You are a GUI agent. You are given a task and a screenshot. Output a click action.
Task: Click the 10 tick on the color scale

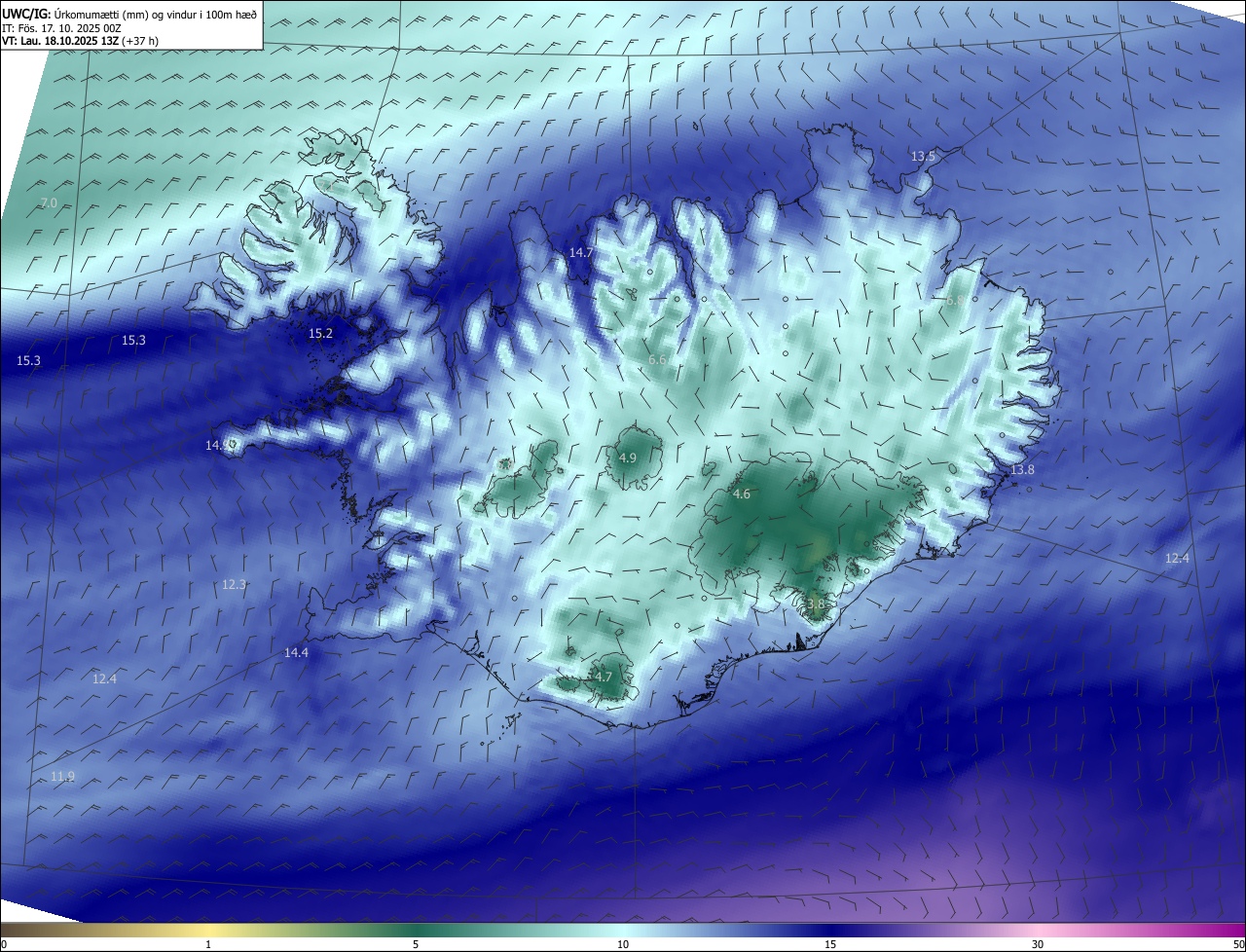pyautogui.click(x=623, y=944)
